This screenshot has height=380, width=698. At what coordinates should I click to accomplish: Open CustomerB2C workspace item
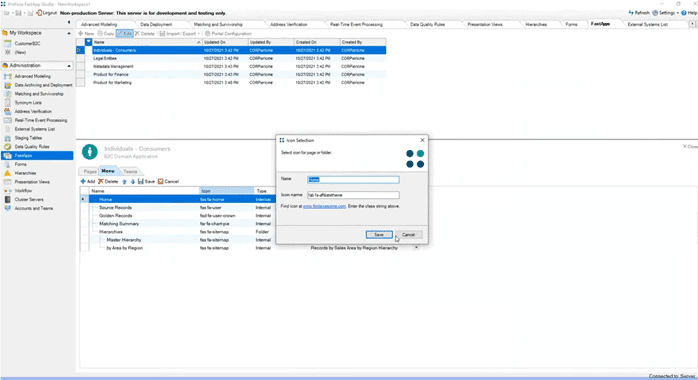click(x=27, y=44)
